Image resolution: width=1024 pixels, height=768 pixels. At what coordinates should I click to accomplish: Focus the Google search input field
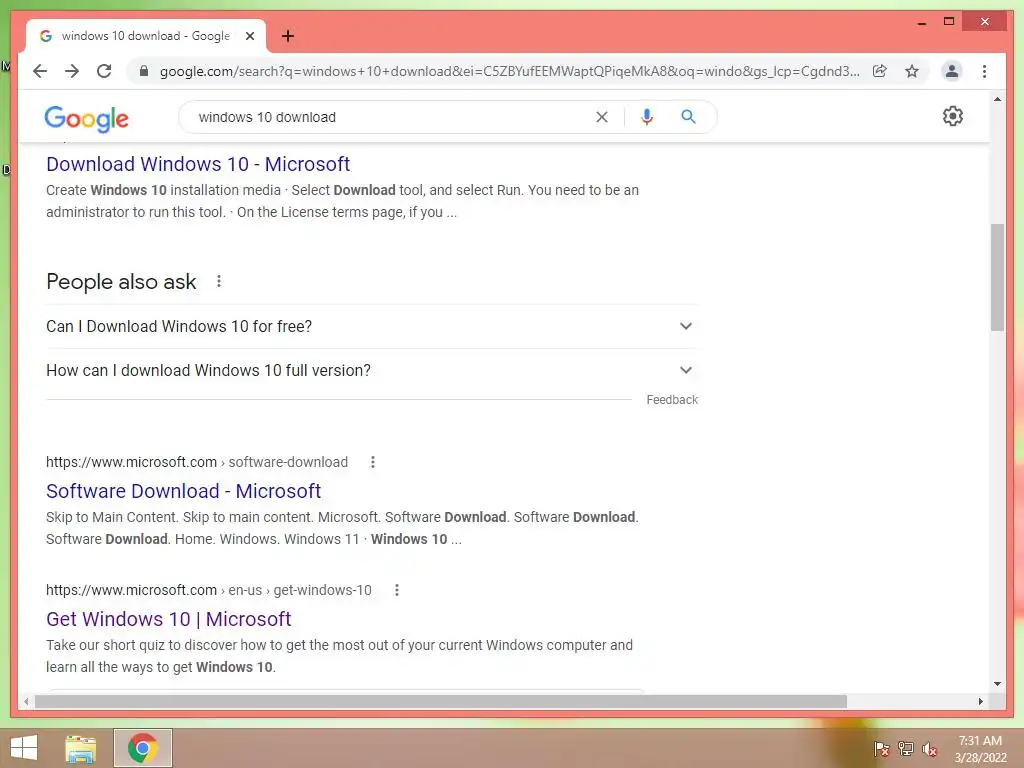(x=392, y=117)
